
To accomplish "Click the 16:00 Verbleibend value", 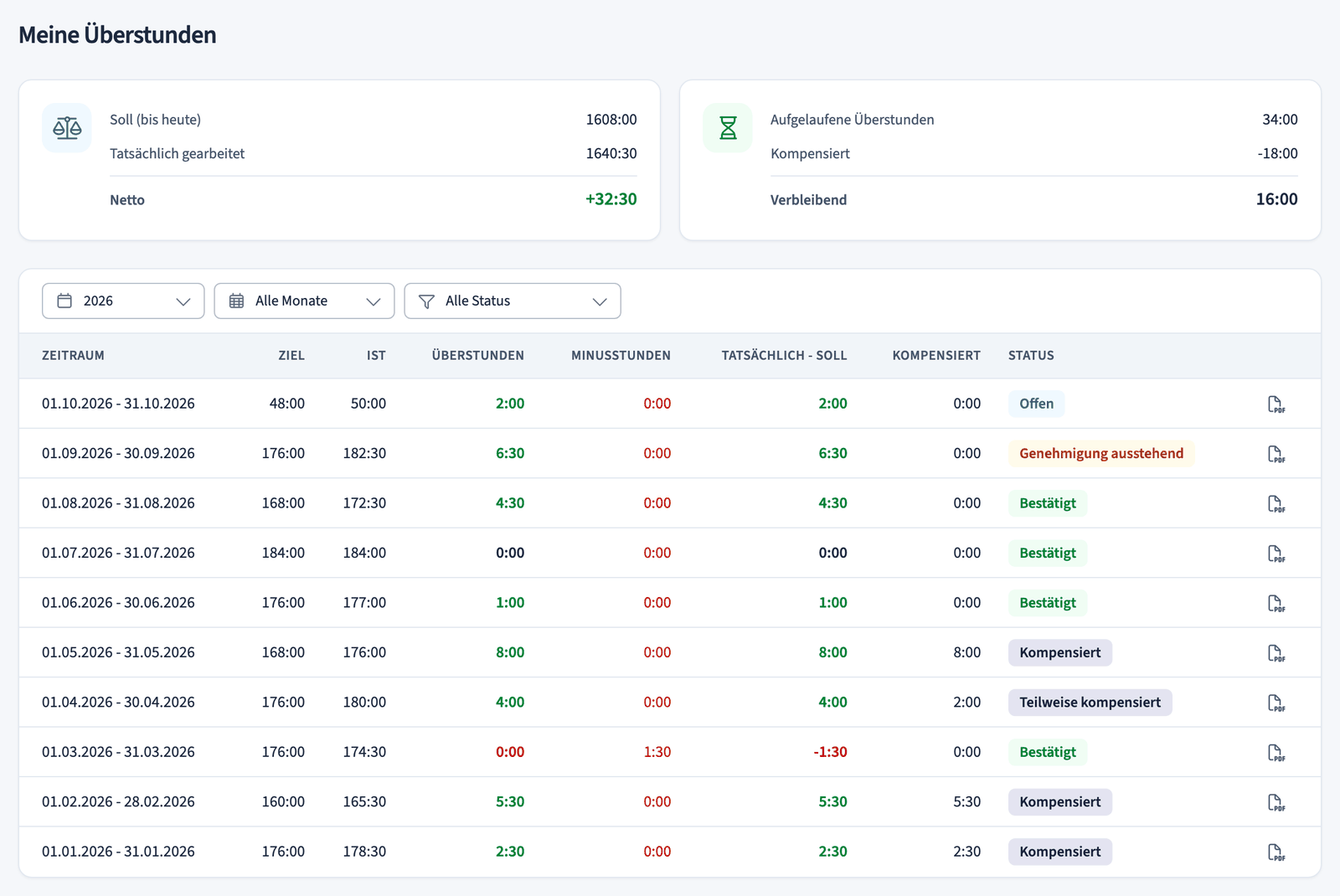I will [x=1276, y=199].
